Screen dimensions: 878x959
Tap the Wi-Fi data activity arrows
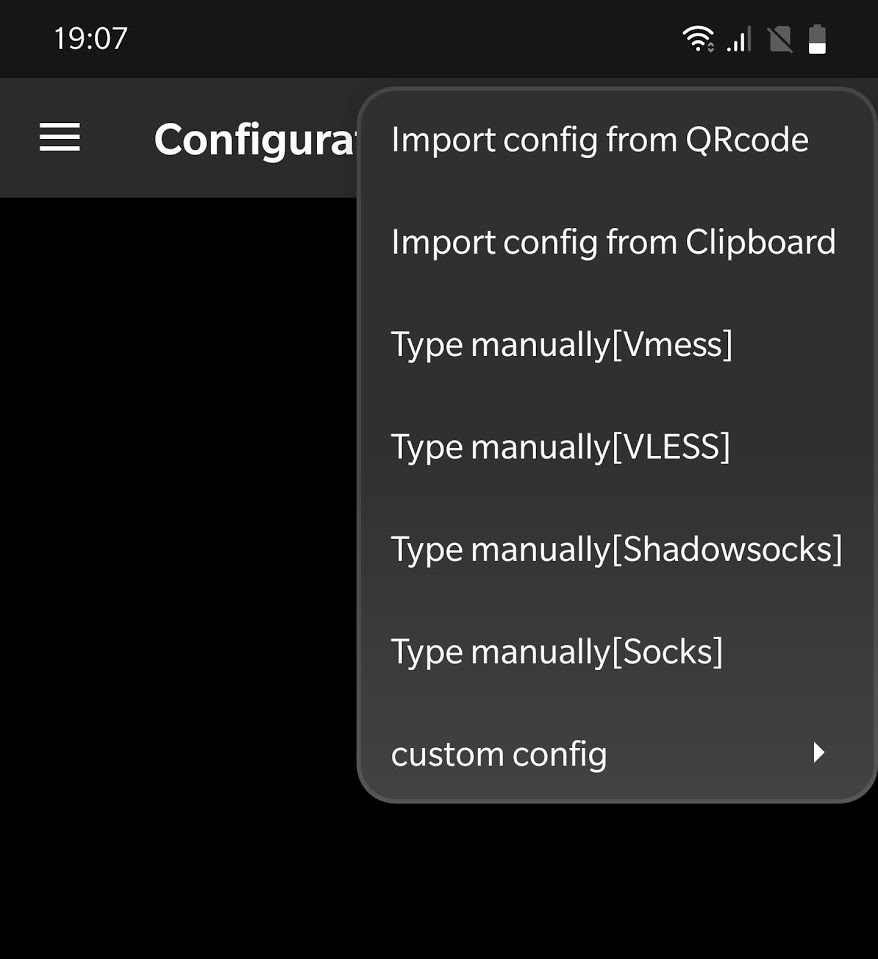pyautogui.click(x=710, y=46)
